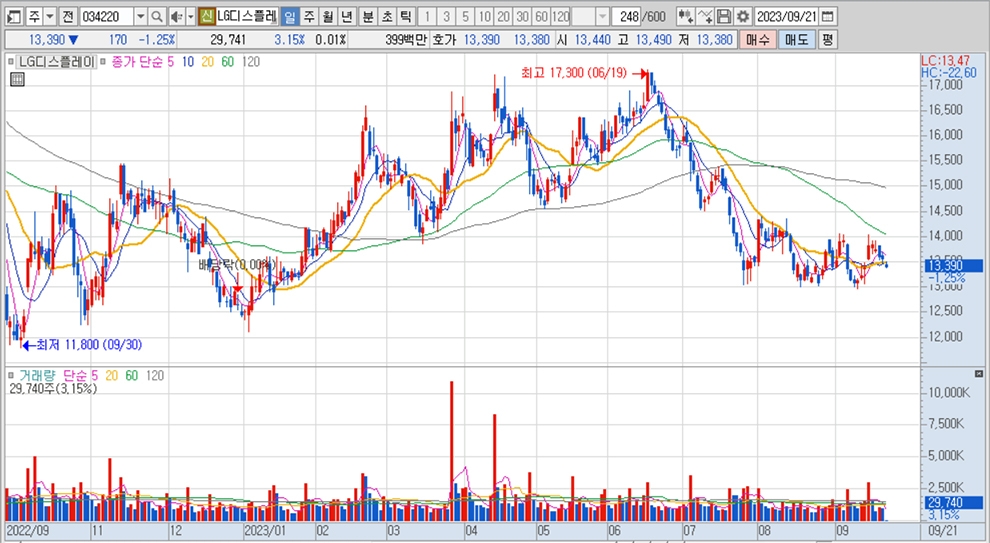Expand the minute interval dropdown after 120
Viewport: 990px width, 543px height.
pyautogui.click(x=602, y=17)
